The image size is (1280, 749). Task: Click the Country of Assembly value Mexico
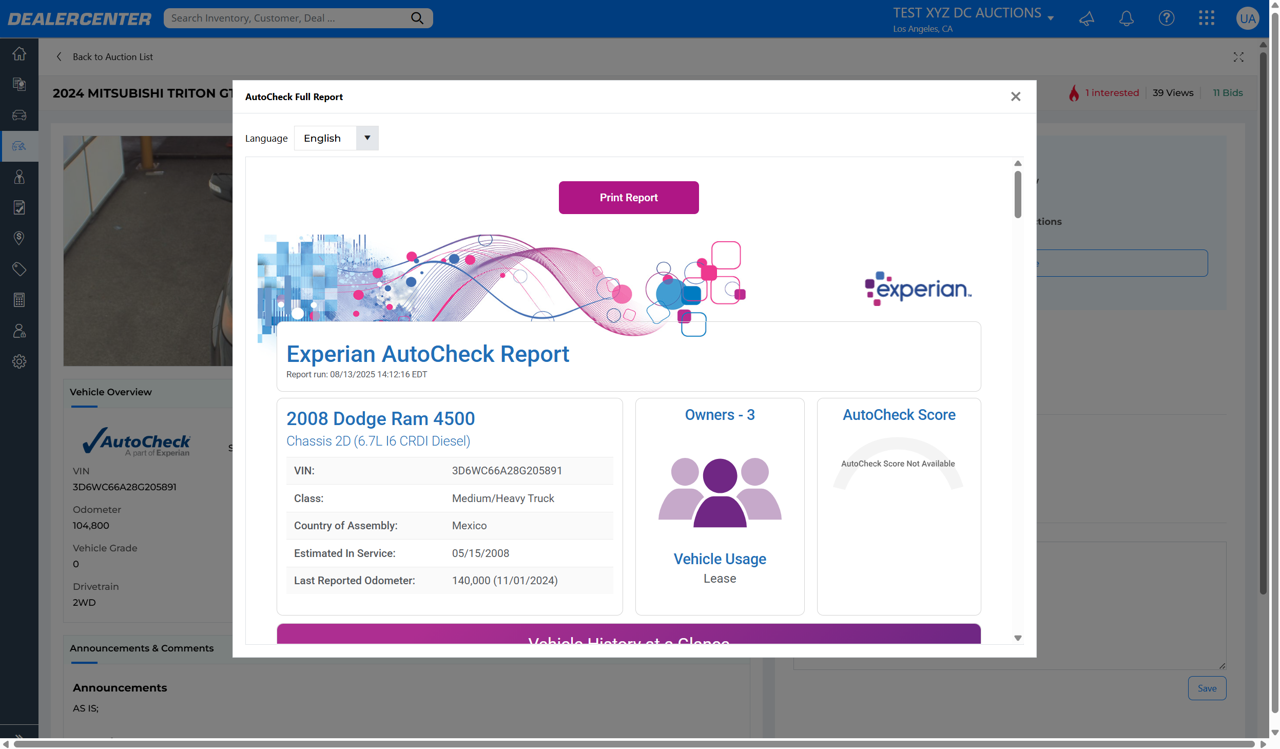pos(470,525)
